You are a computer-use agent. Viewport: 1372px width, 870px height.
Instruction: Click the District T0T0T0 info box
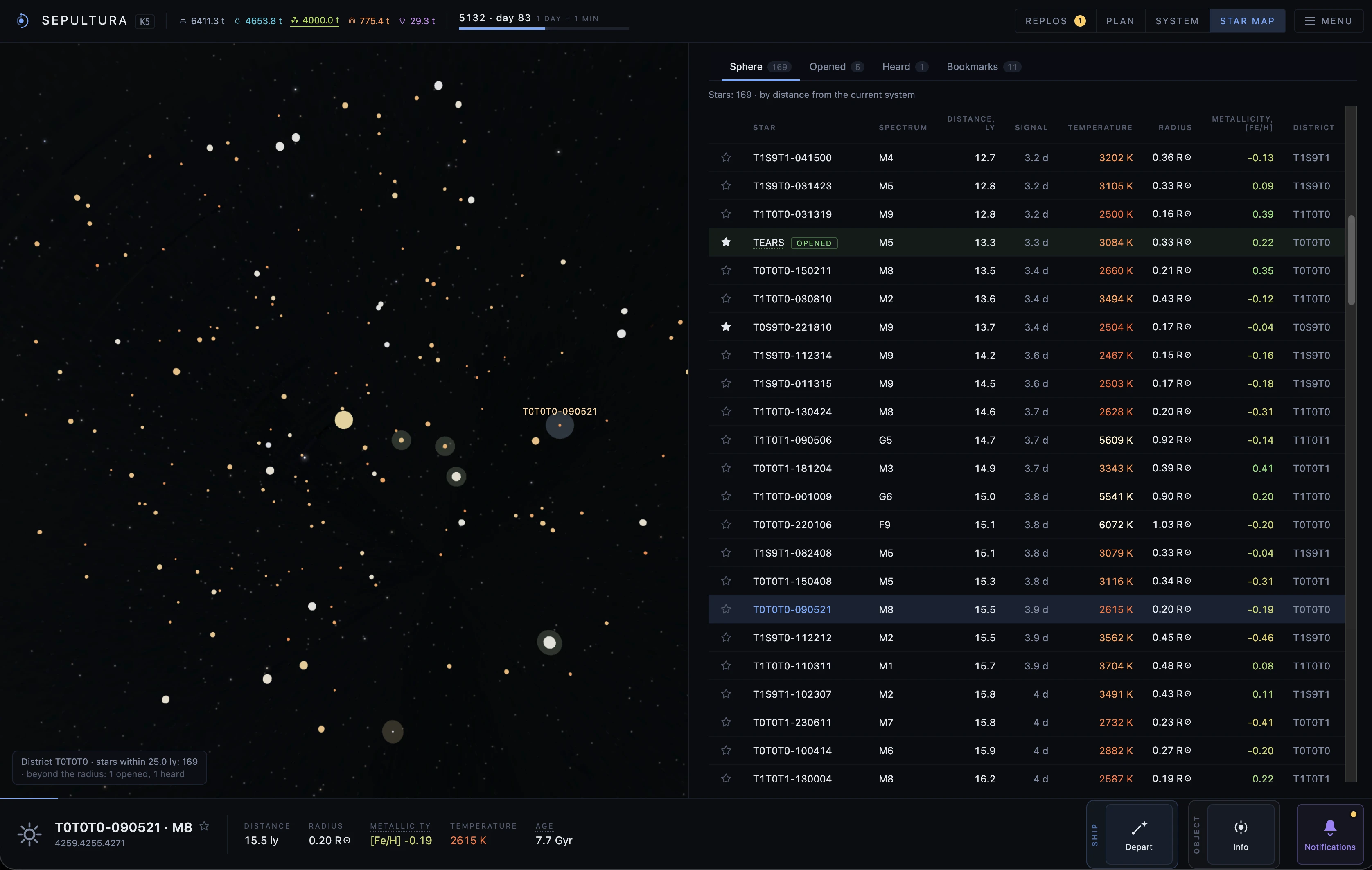coord(109,767)
